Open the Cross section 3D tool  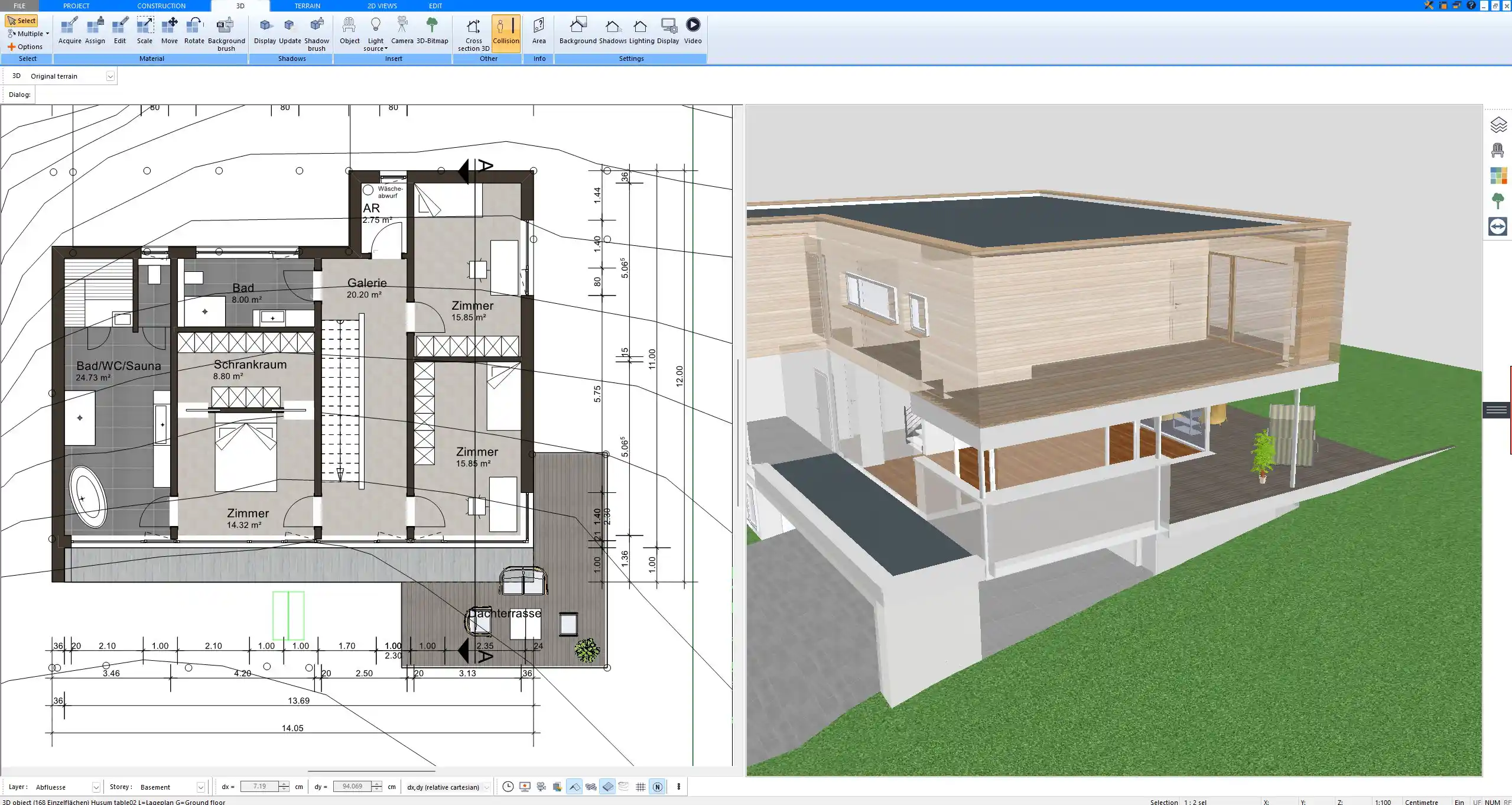pos(472,34)
